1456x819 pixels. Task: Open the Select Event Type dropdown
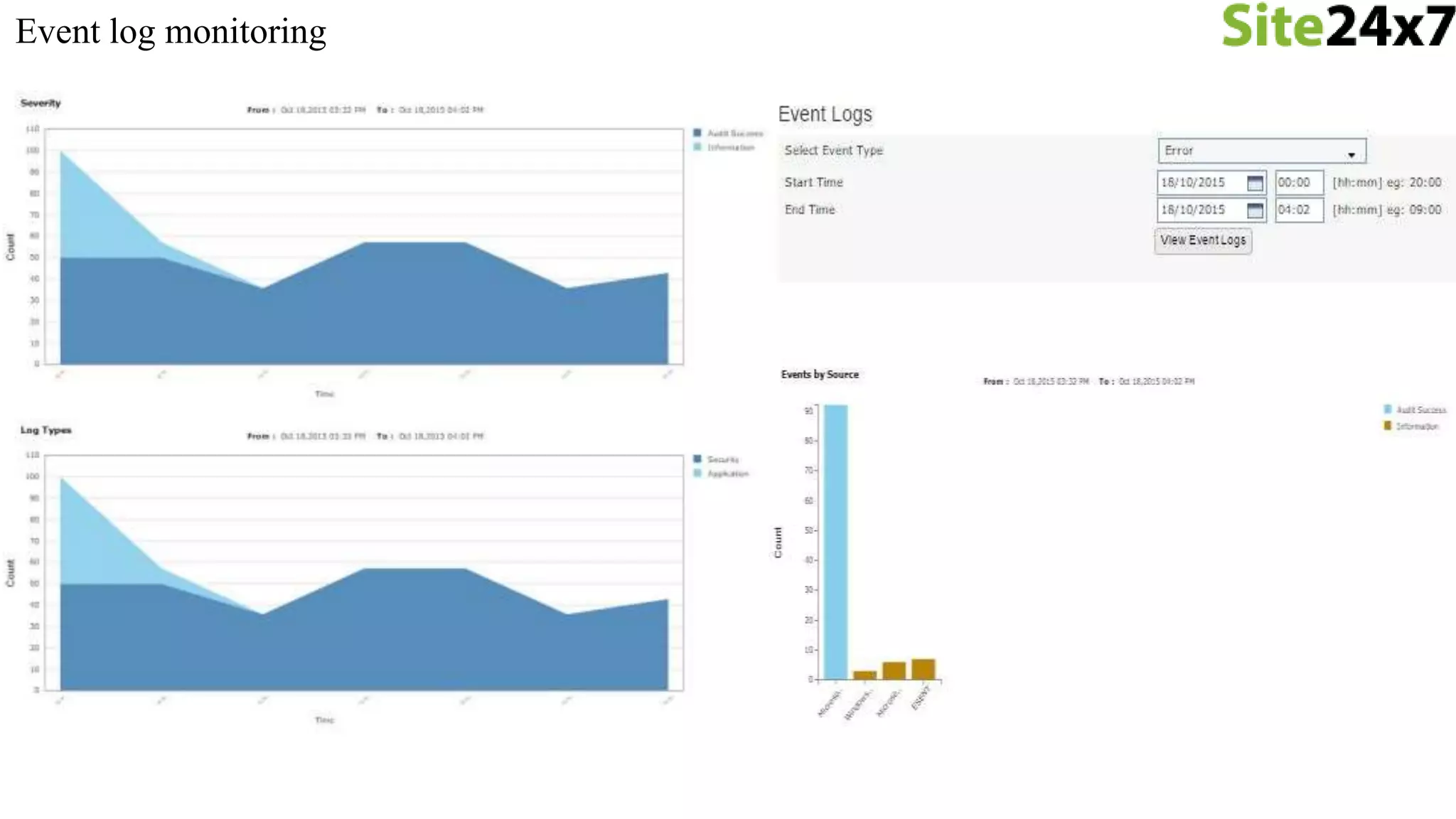(1261, 151)
